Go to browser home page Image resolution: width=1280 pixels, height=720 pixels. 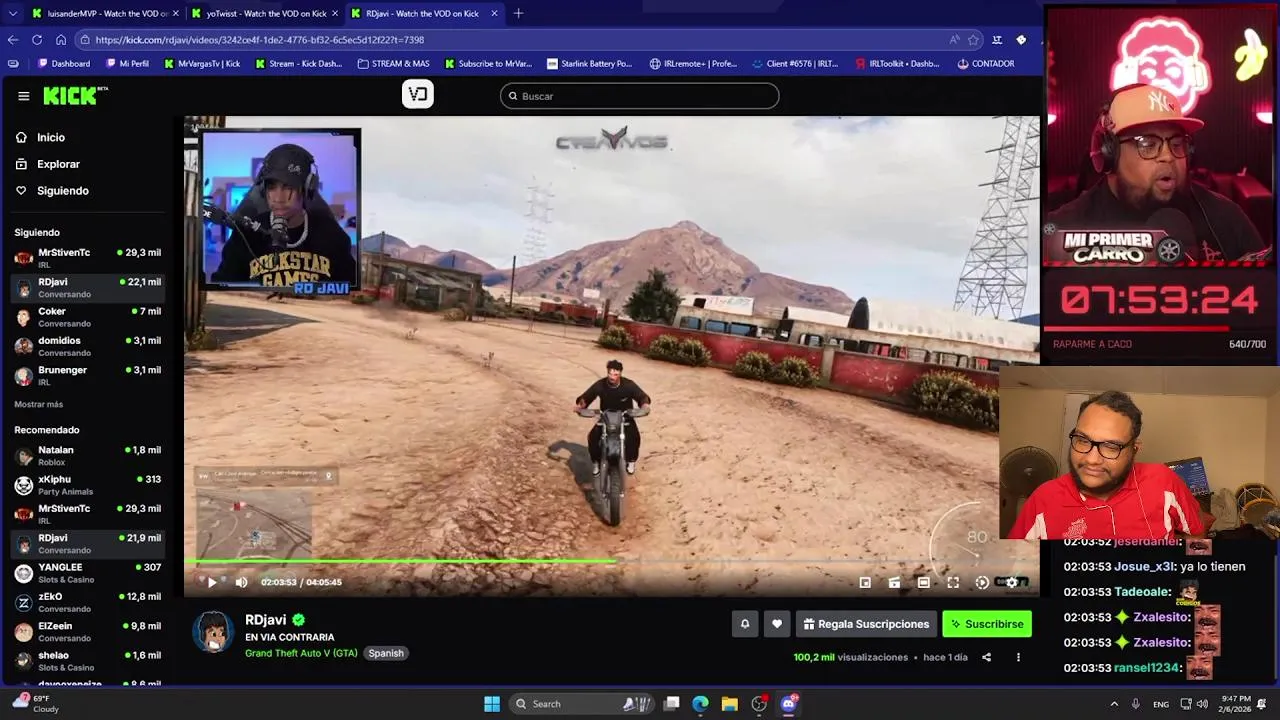point(61,40)
